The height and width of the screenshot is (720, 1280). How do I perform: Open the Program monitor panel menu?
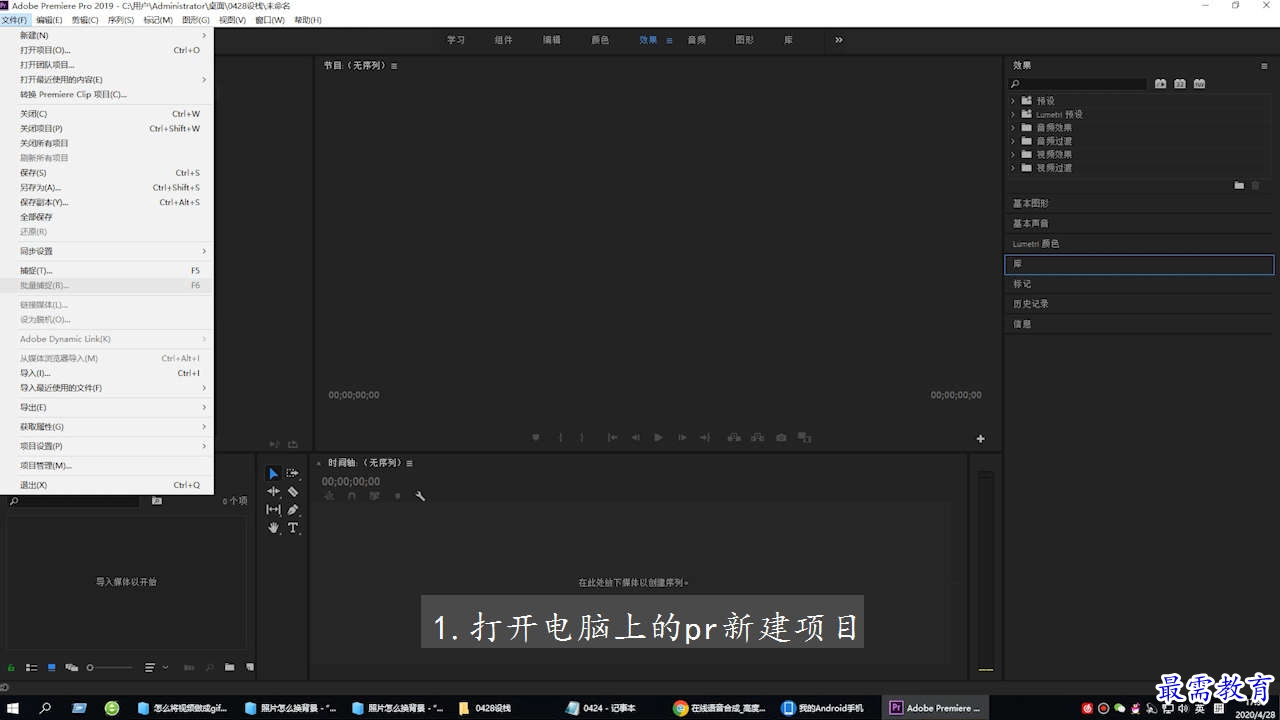coord(394,66)
